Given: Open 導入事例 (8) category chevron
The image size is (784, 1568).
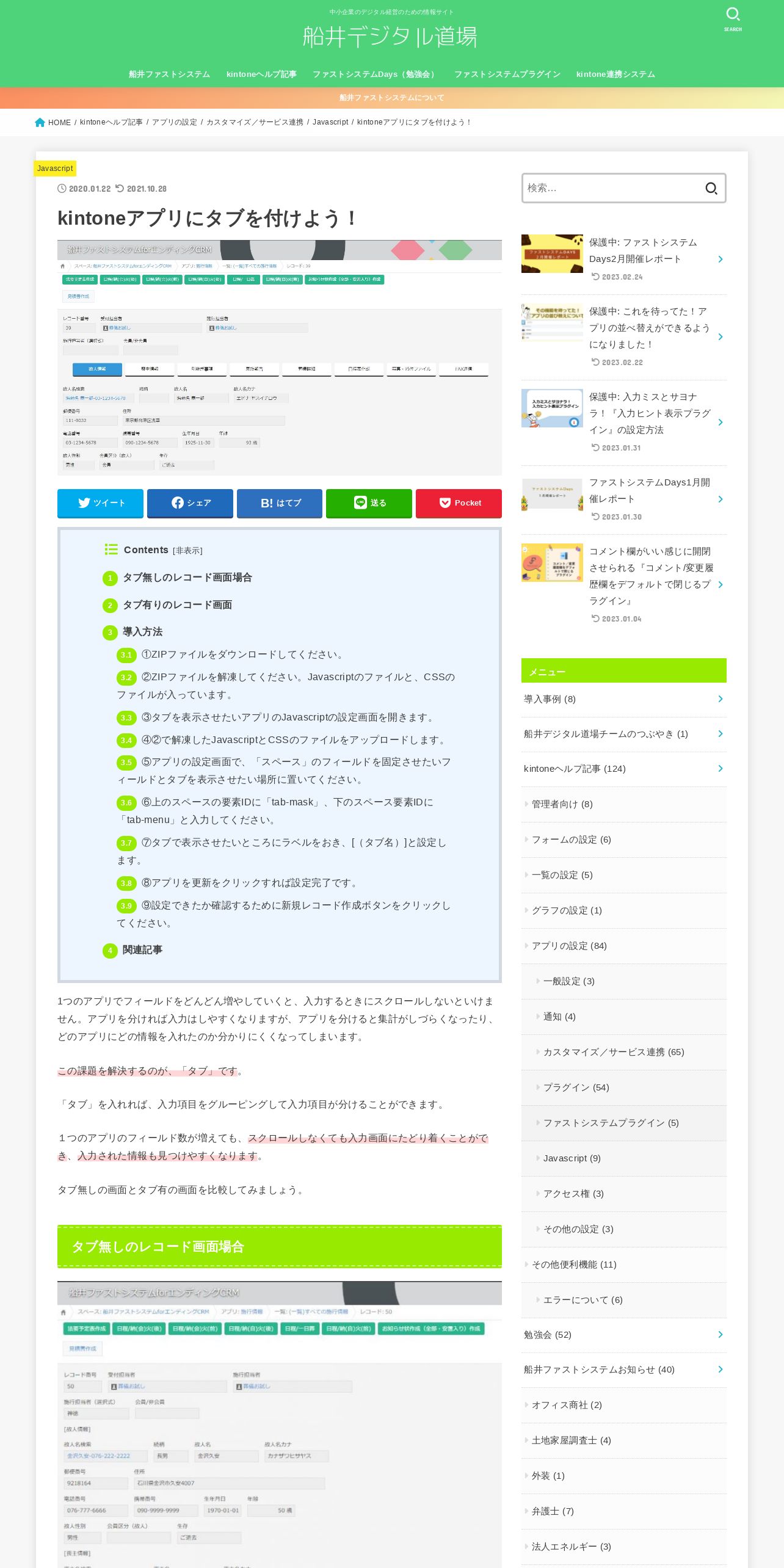Looking at the screenshot, I should pyautogui.click(x=720, y=699).
